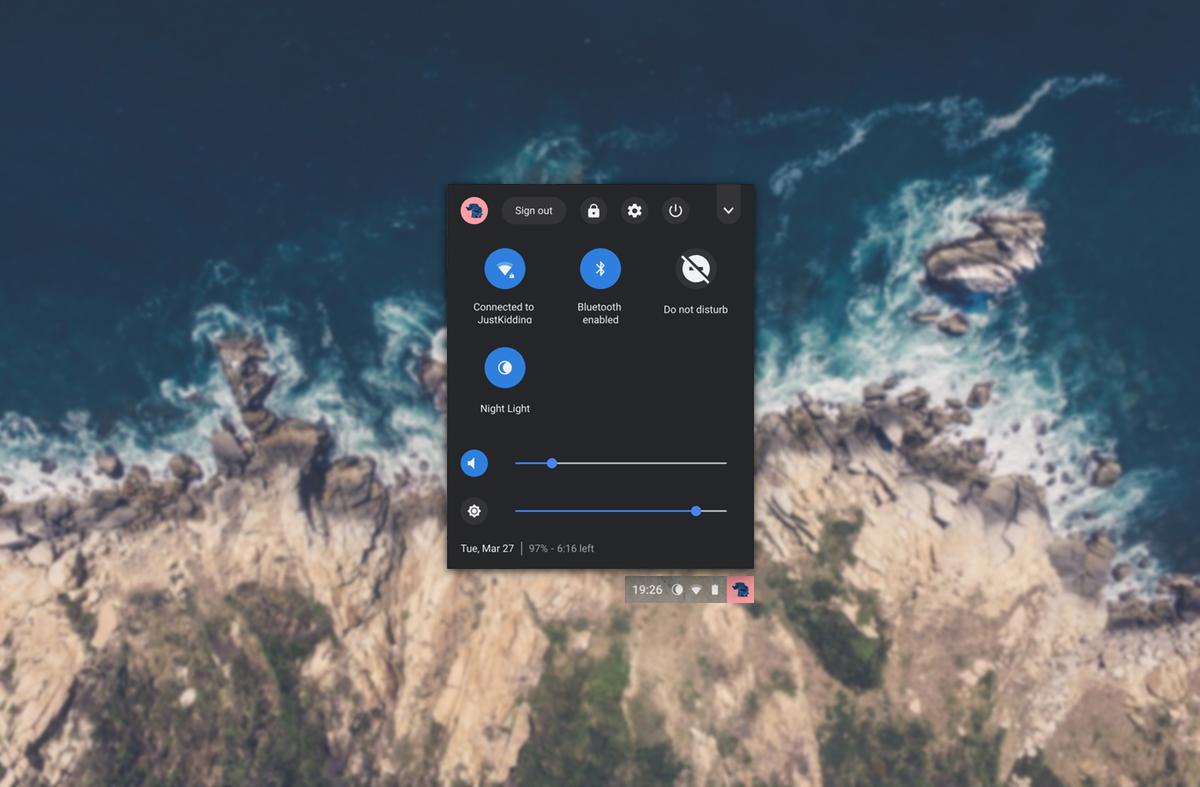
Task: Turn off Night Light toggle
Action: click(504, 368)
